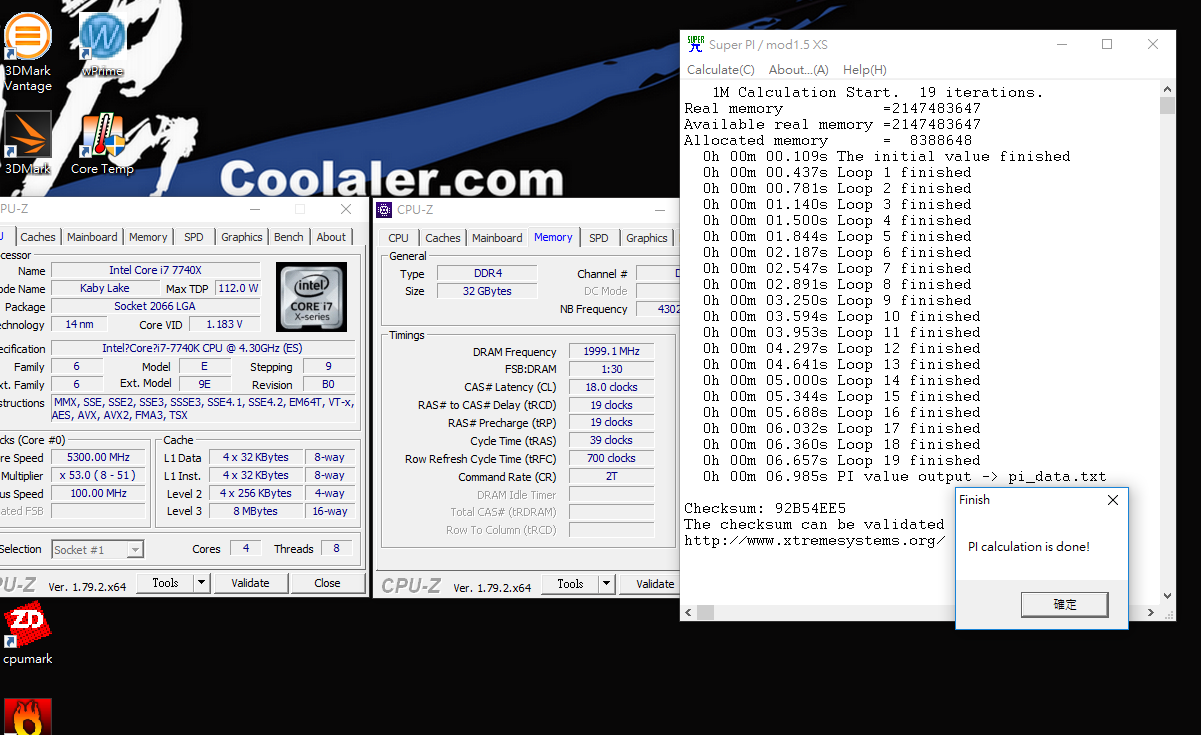Click the DRAM Frequency 1999.1 MHz value

pyautogui.click(x=610, y=352)
